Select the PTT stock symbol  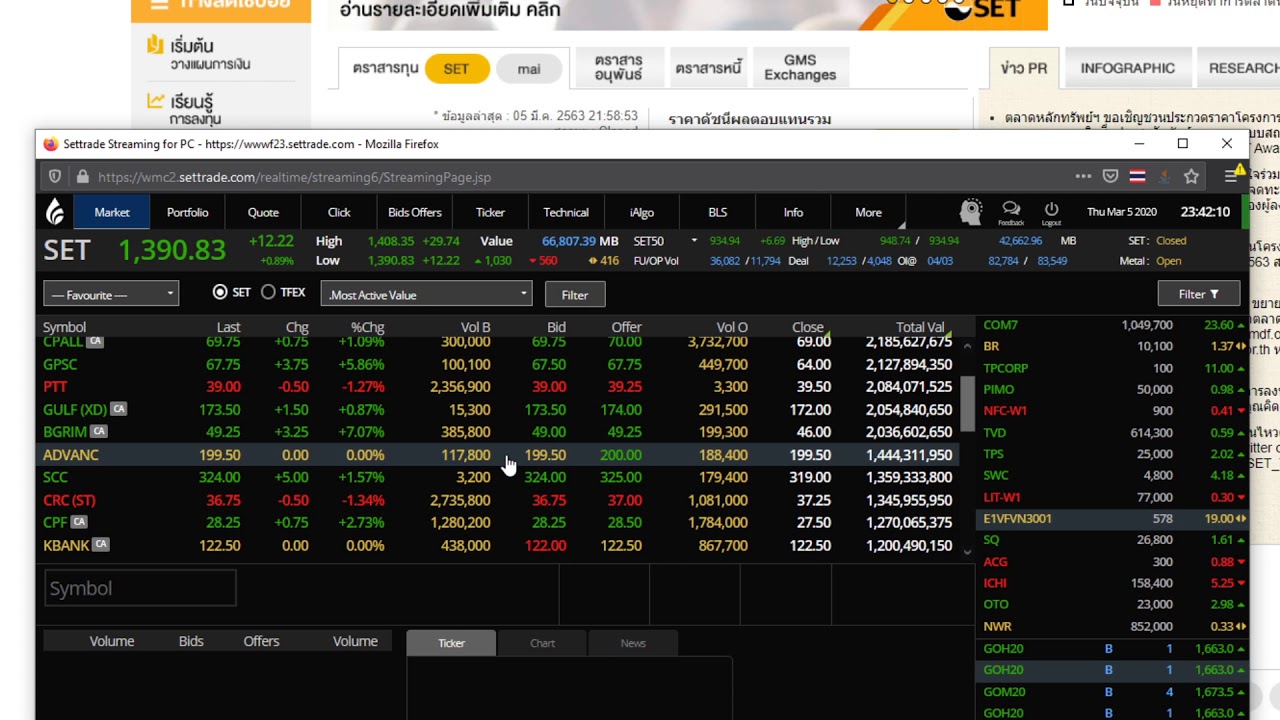click(55, 386)
